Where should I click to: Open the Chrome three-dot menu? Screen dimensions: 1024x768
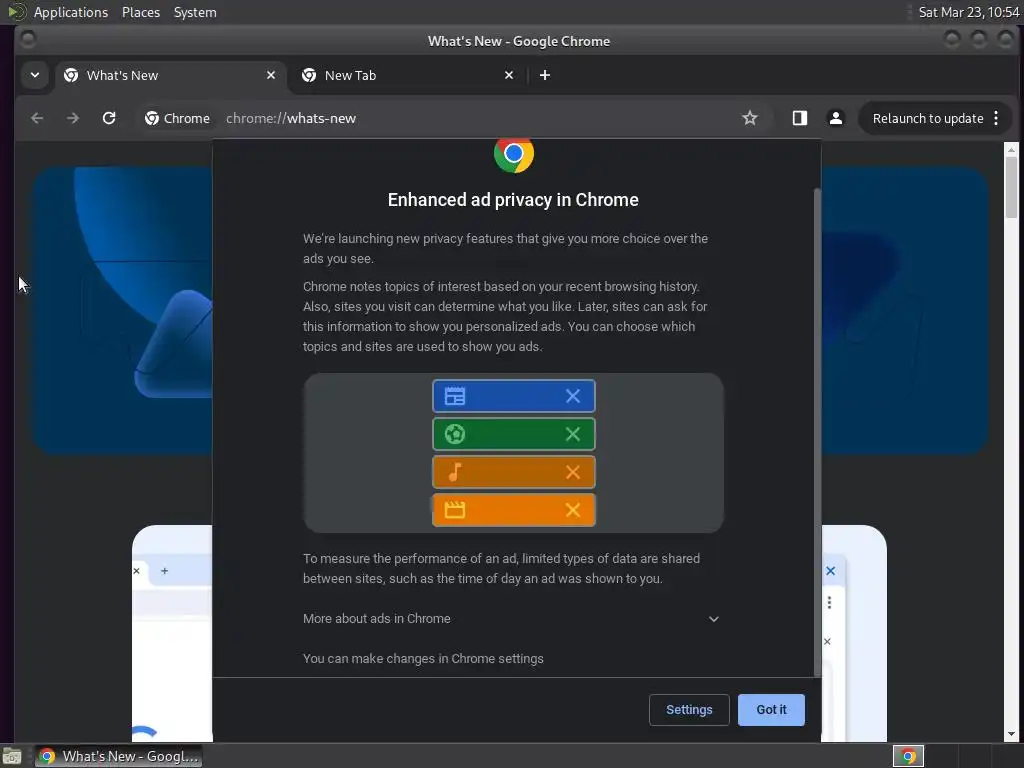(x=996, y=118)
